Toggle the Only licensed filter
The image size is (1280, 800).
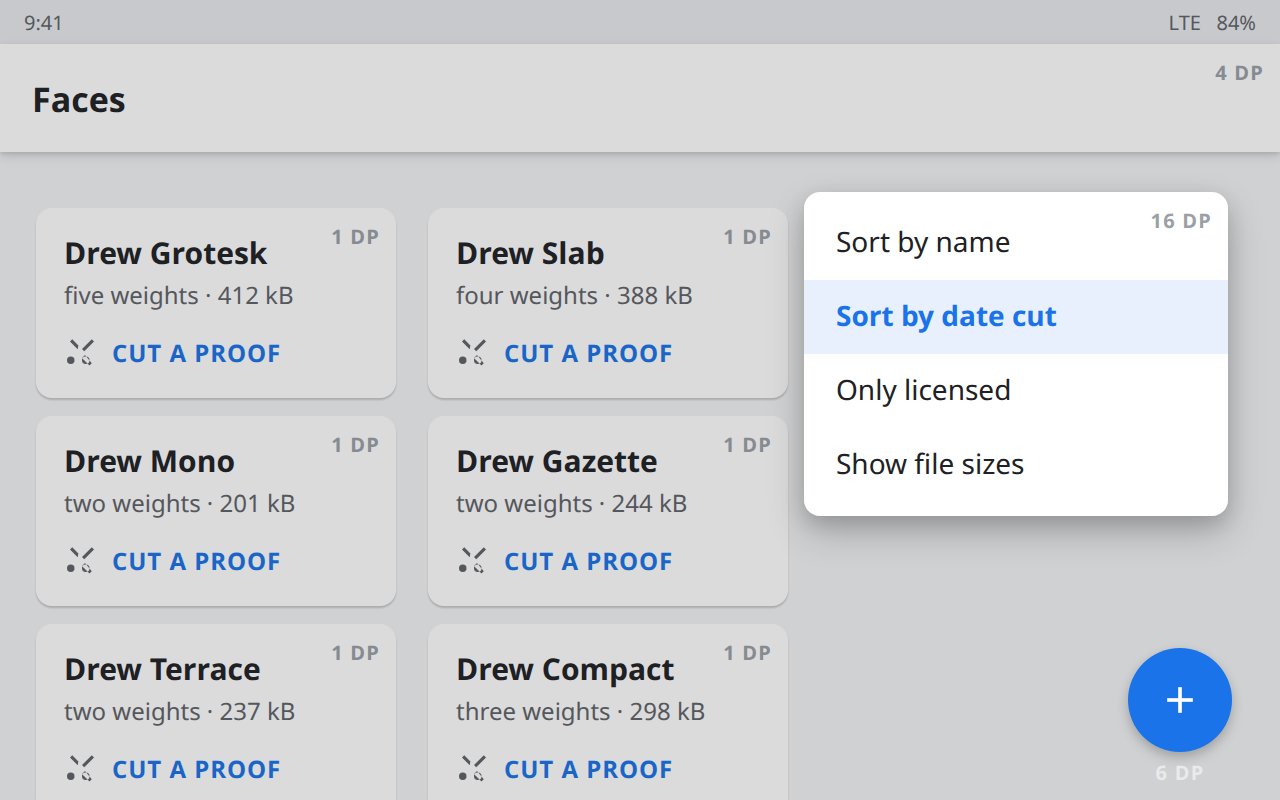[1016, 391]
